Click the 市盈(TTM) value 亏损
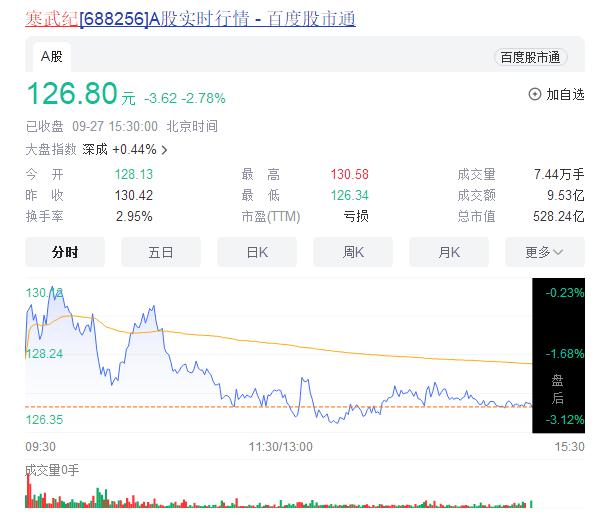This screenshot has width=615, height=515. (356, 217)
